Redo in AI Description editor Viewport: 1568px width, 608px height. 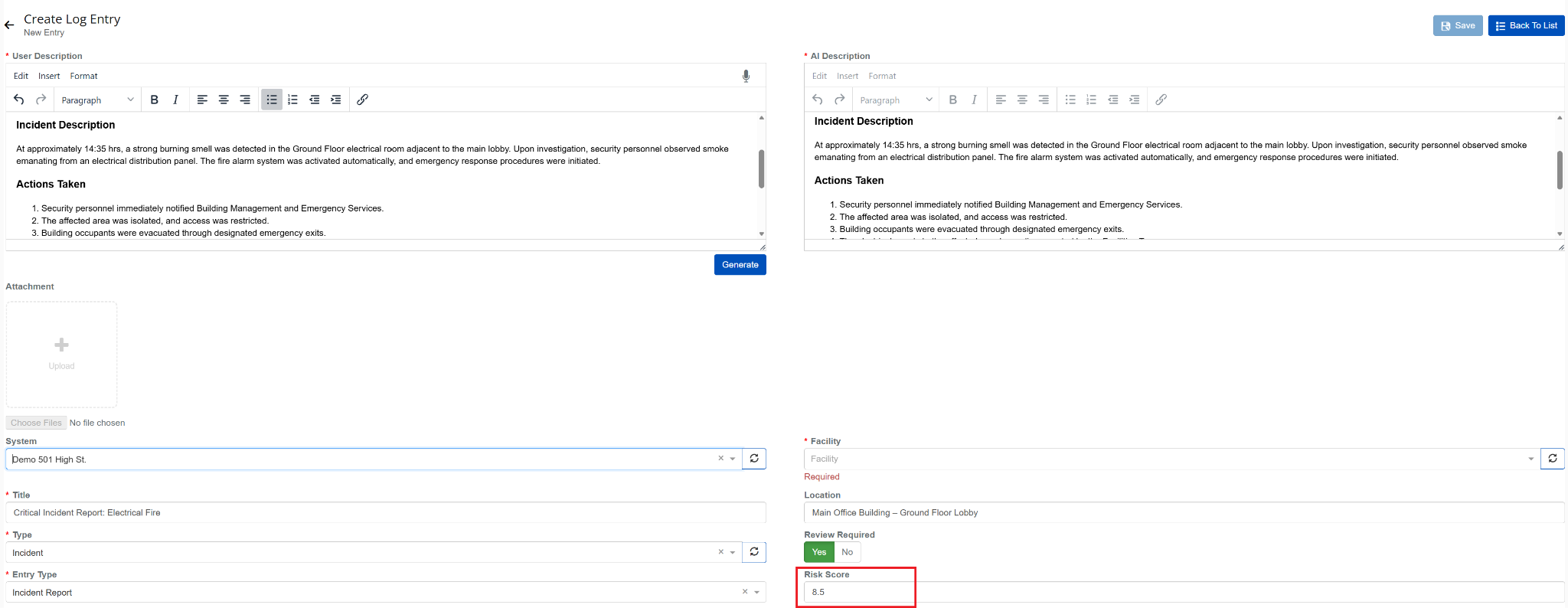pyautogui.click(x=840, y=100)
